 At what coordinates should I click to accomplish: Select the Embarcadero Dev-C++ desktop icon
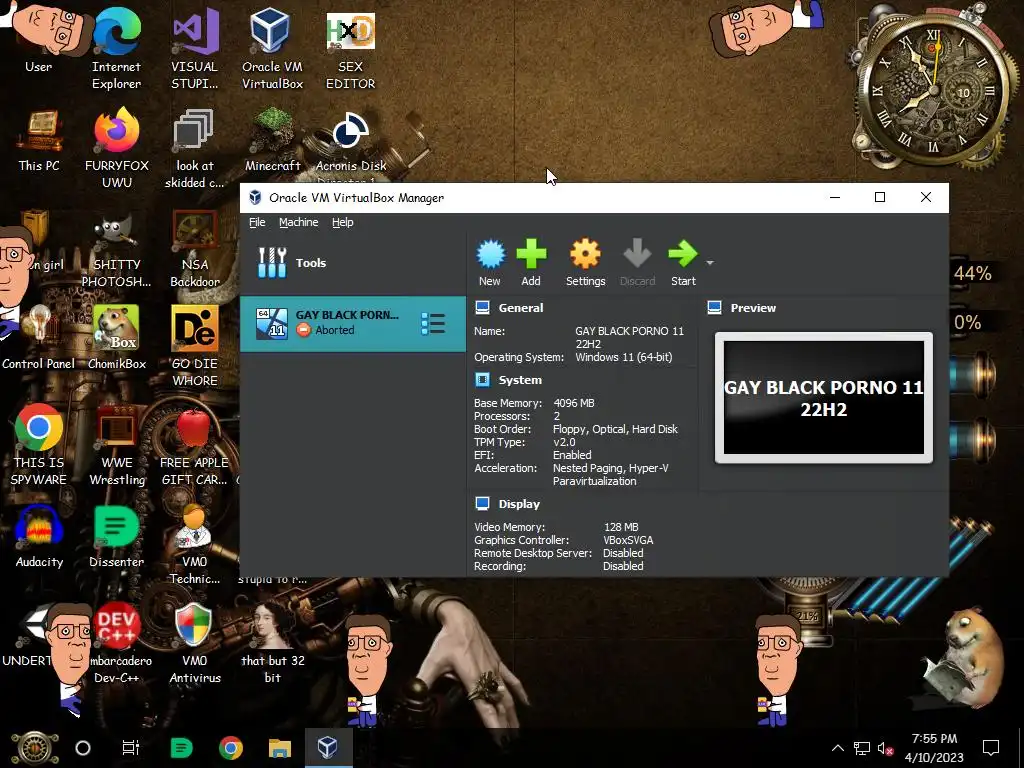point(117,643)
